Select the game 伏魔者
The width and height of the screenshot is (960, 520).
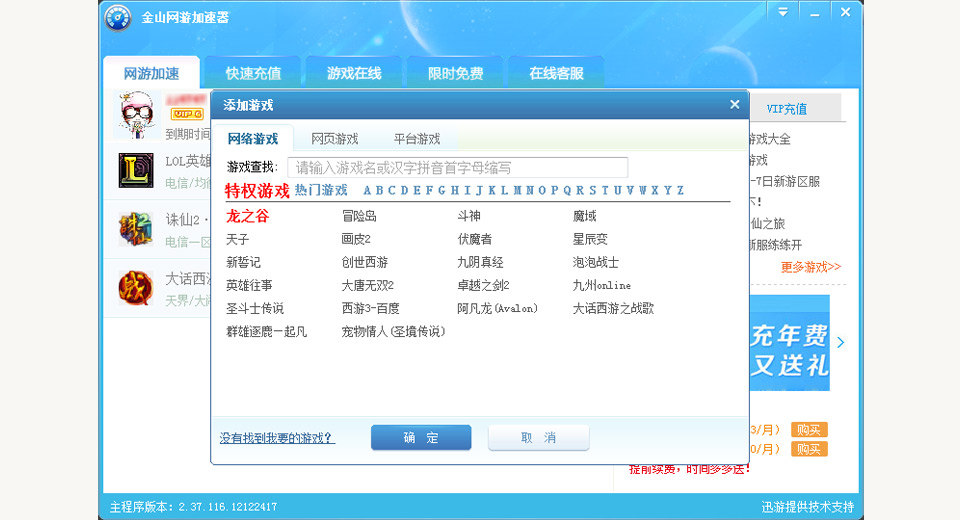[x=474, y=239]
